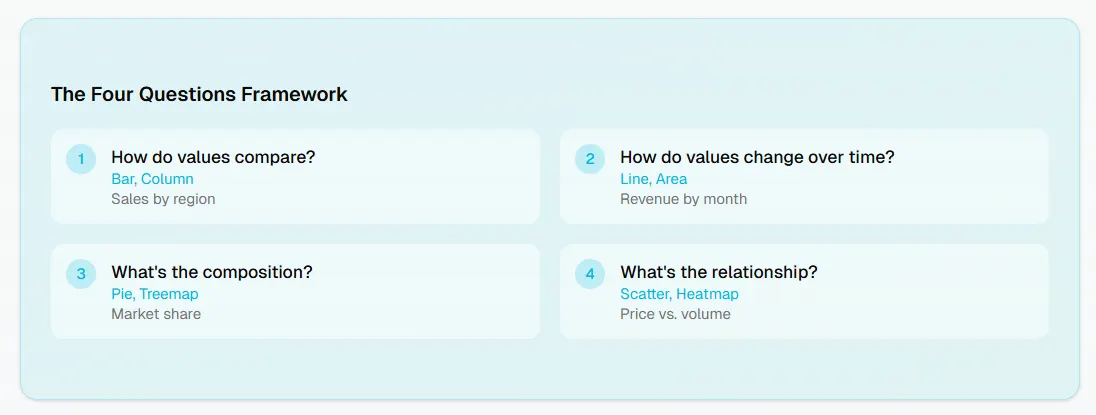The height and width of the screenshot is (415, 1096).
Task: Open 'What's the composition?' question
Action: 212,272
